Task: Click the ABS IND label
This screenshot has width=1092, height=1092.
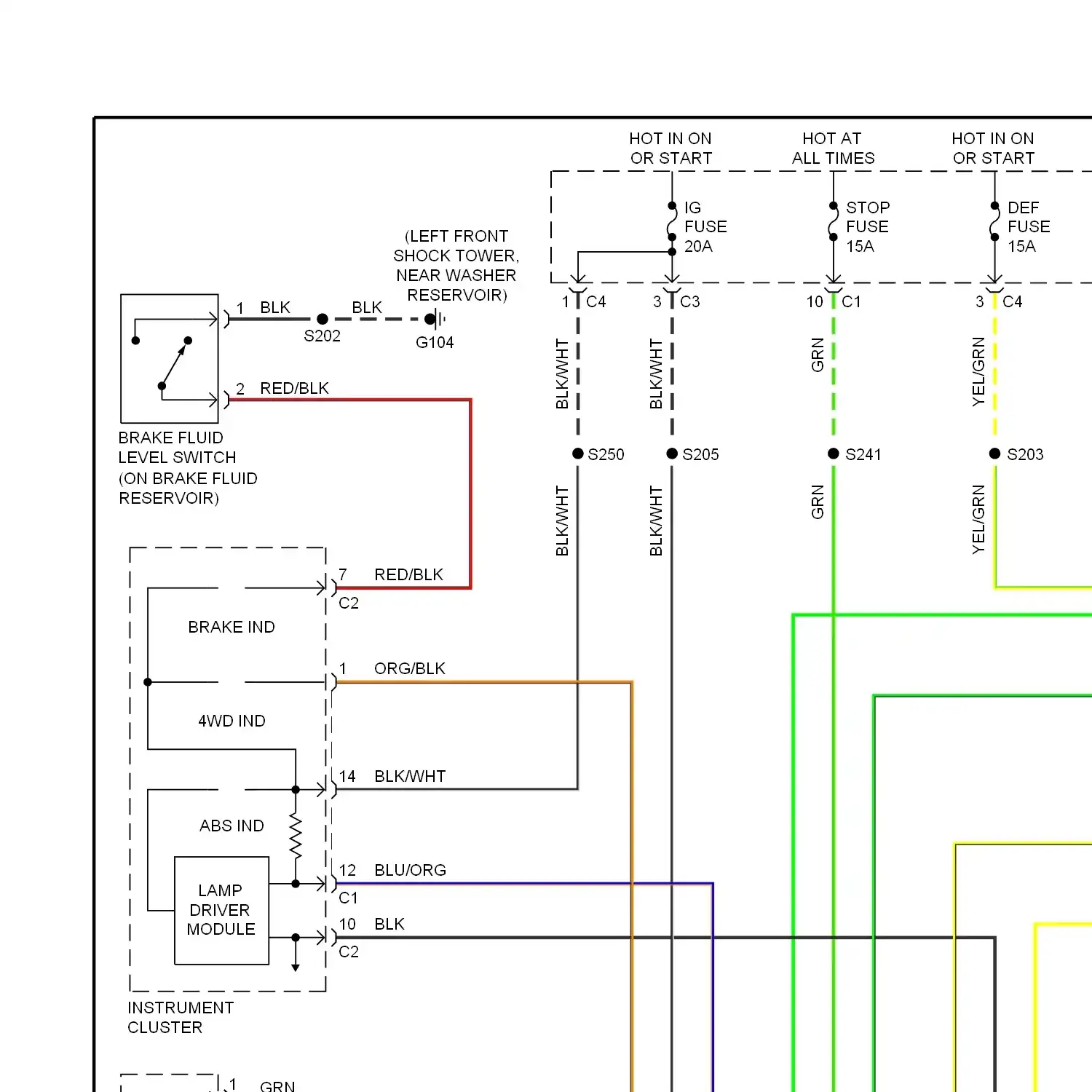Action: pos(232,826)
